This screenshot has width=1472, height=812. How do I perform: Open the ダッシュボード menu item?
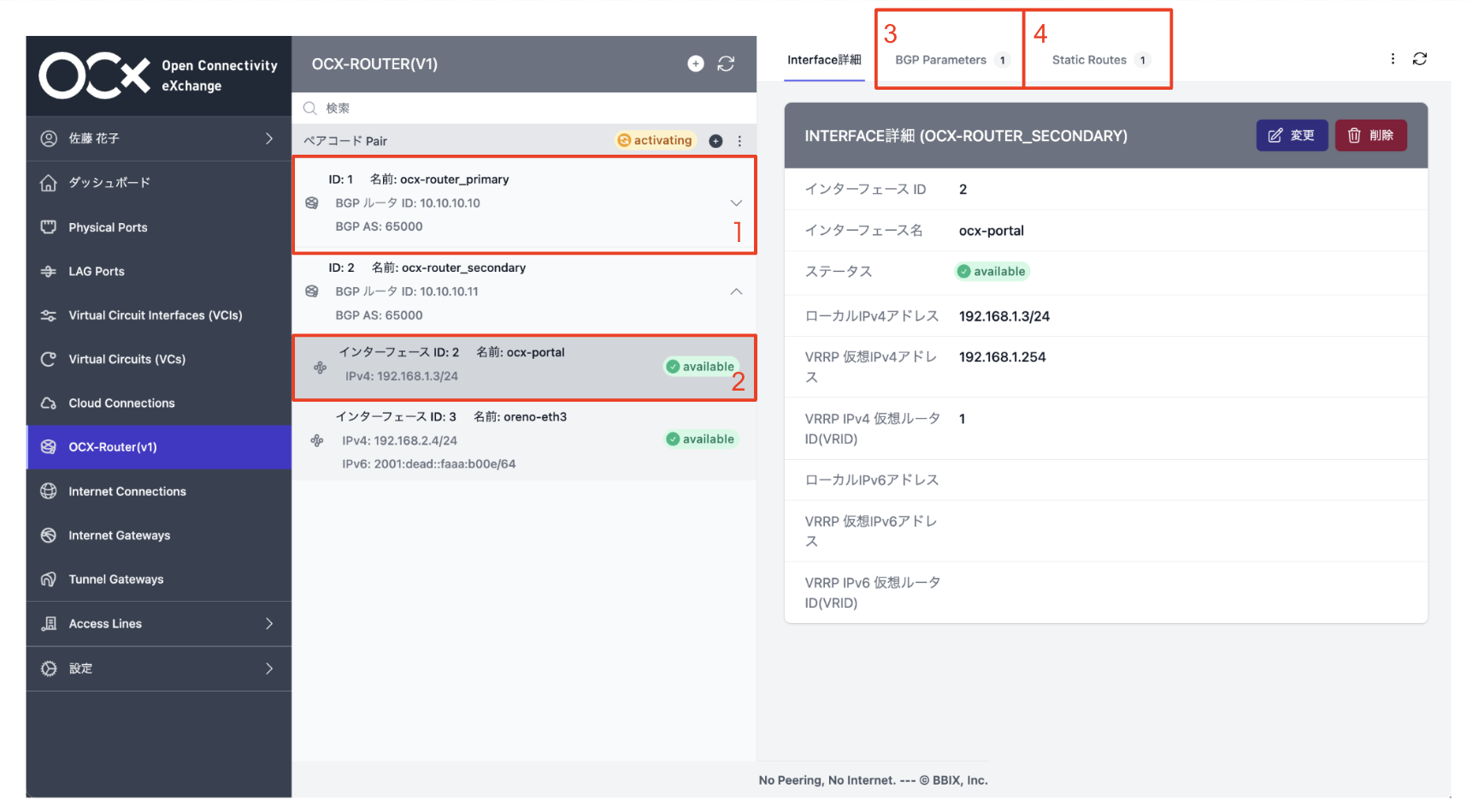click(159, 183)
